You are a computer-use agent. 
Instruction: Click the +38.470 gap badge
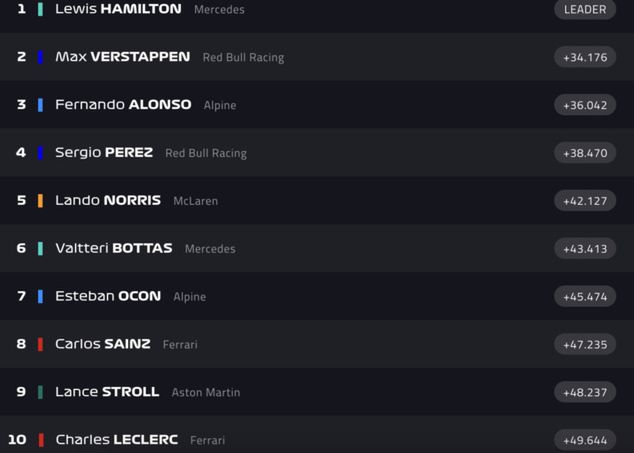585,153
